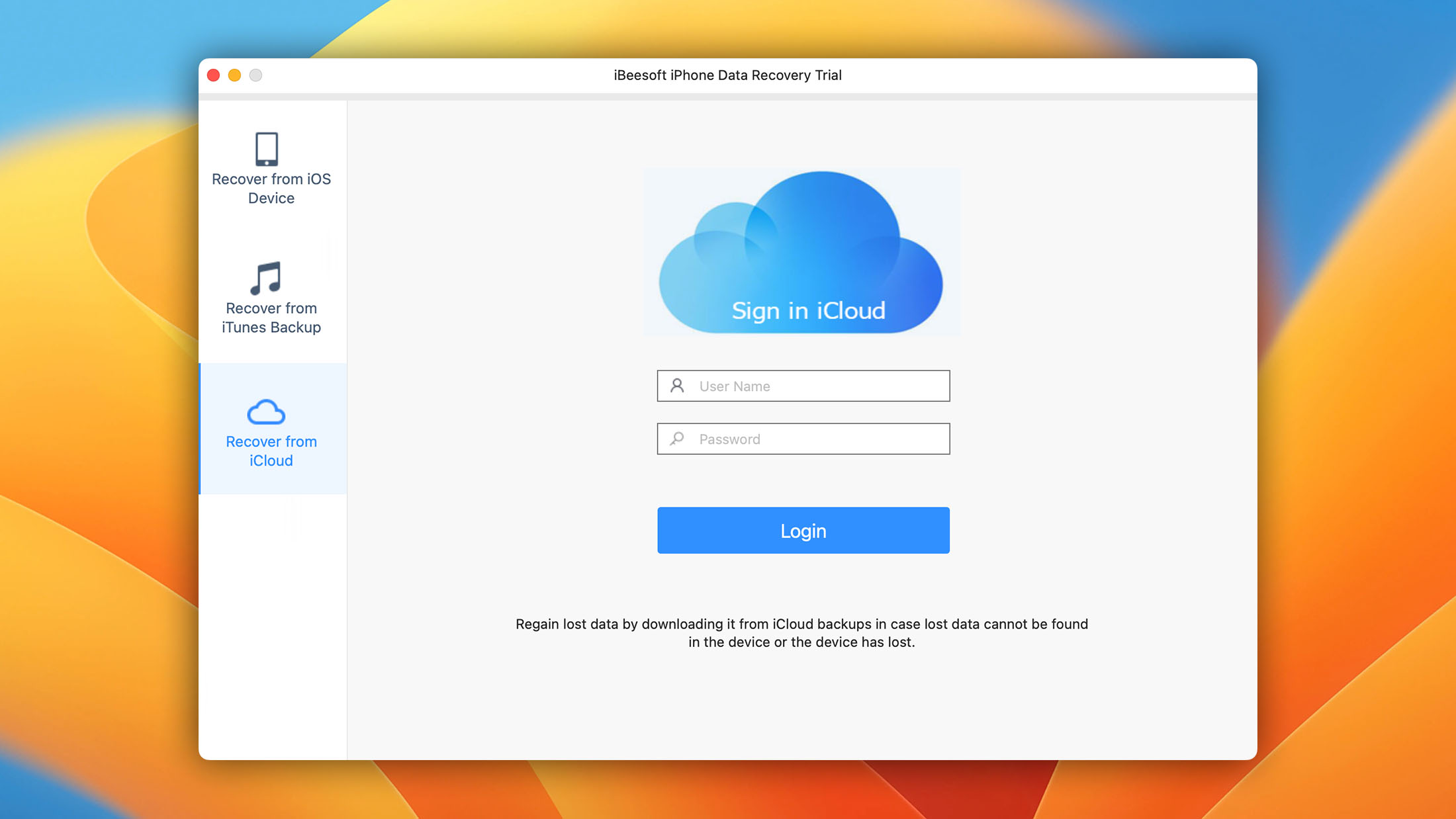
Task: Focus the Password input field
Action: pyautogui.click(x=803, y=439)
